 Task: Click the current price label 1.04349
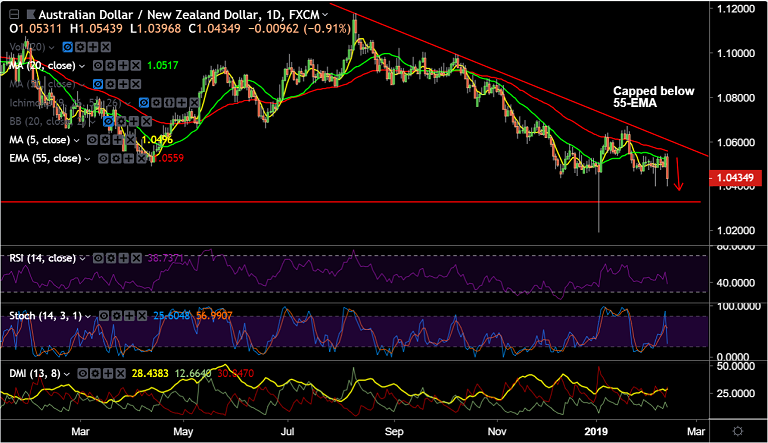click(735, 178)
